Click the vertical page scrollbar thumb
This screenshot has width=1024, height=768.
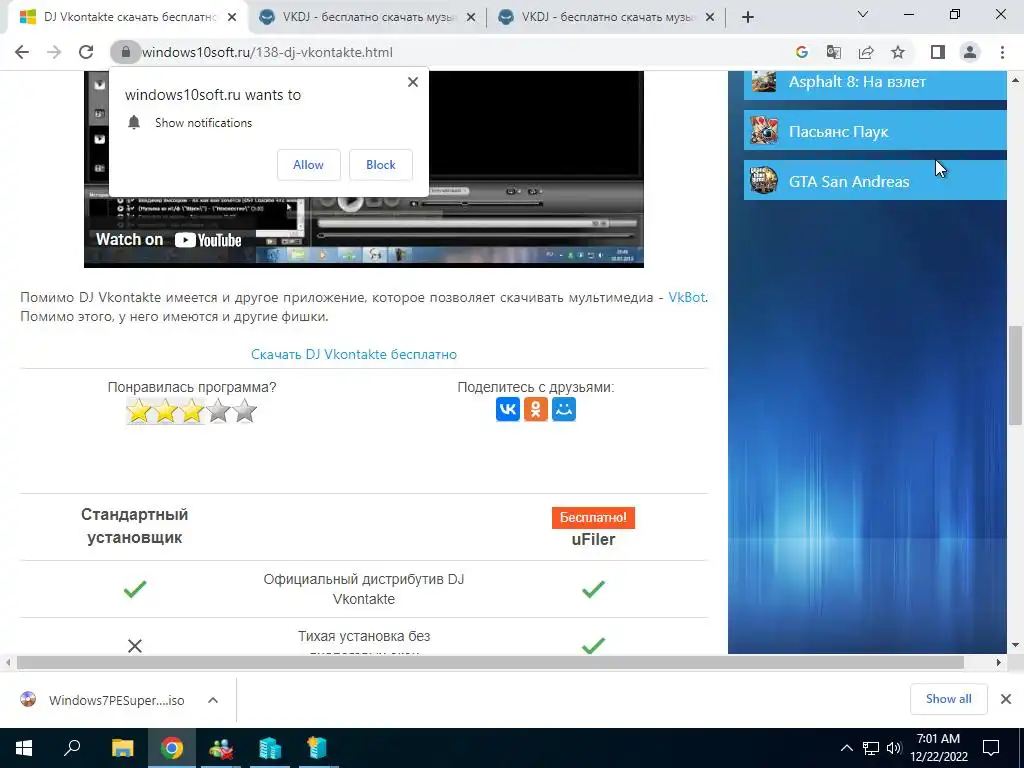click(x=1015, y=375)
